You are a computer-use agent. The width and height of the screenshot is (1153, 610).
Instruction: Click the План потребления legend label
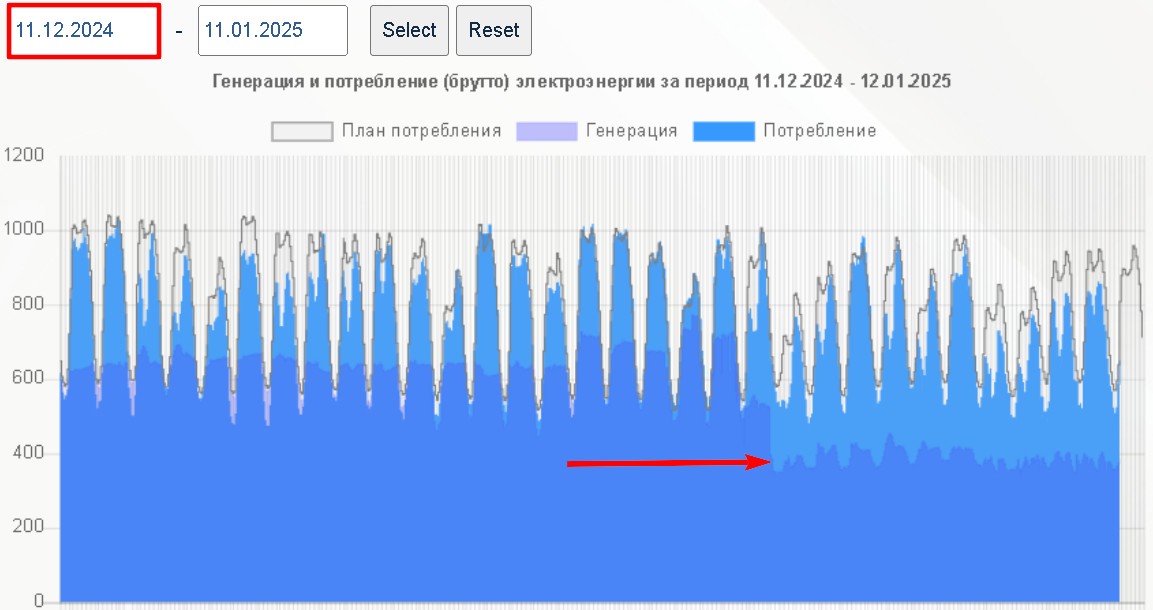421,131
